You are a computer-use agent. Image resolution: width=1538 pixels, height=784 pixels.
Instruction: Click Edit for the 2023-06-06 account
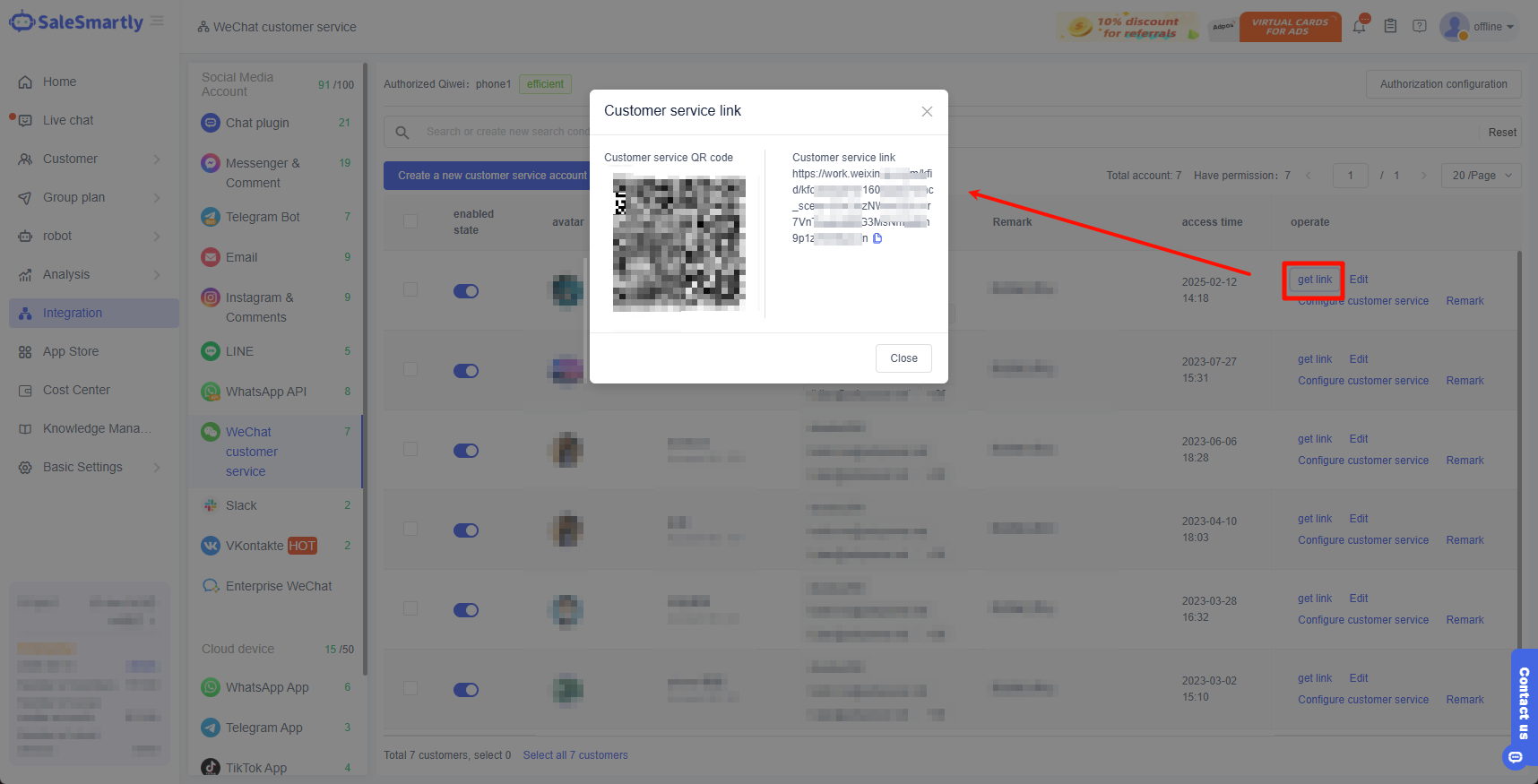pos(1359,439)
